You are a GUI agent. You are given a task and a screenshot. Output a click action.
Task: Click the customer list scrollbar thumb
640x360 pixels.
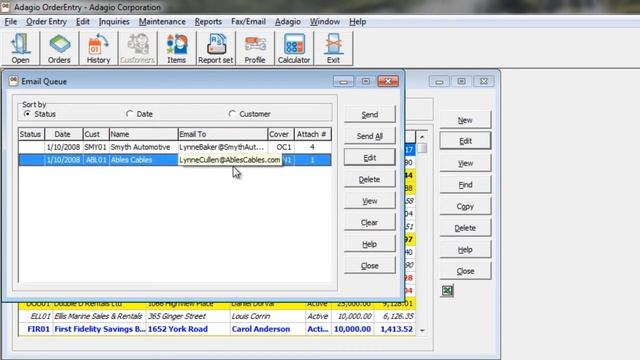click(x=422, y=148)
